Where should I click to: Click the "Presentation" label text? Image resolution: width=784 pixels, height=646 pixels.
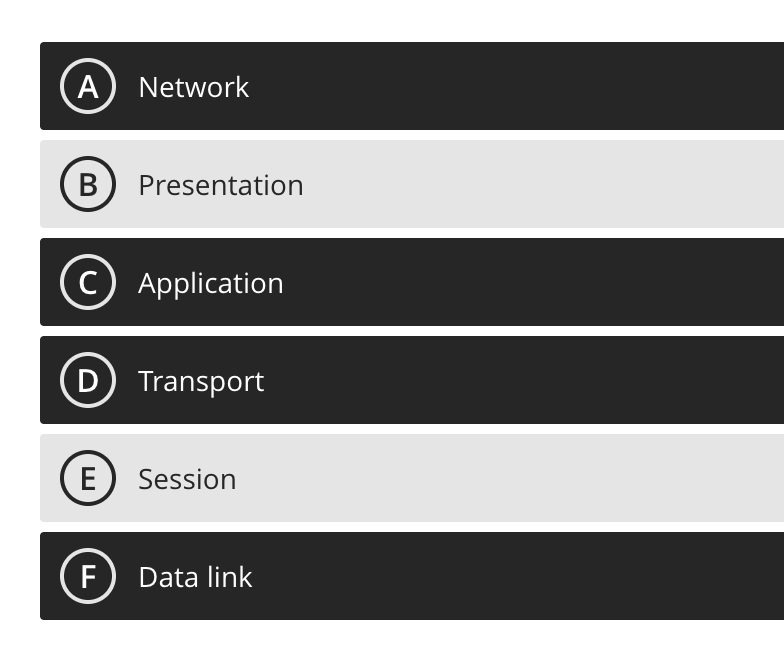click(x=220, y=185)
